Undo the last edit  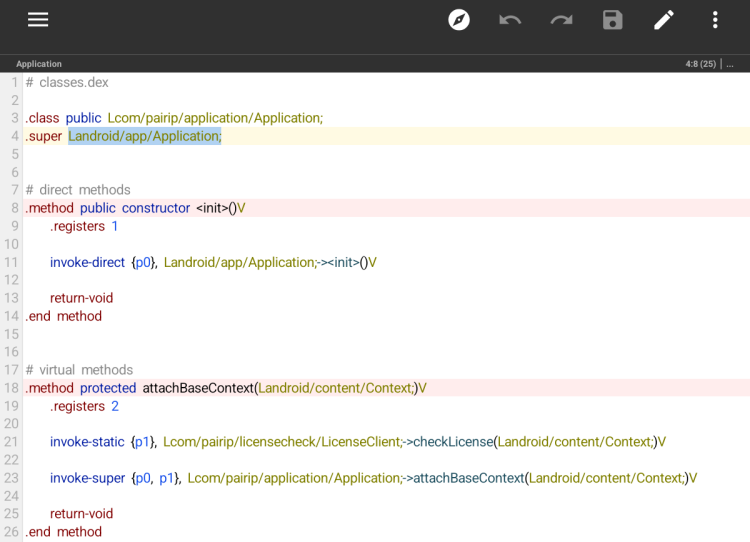[510, 20]
